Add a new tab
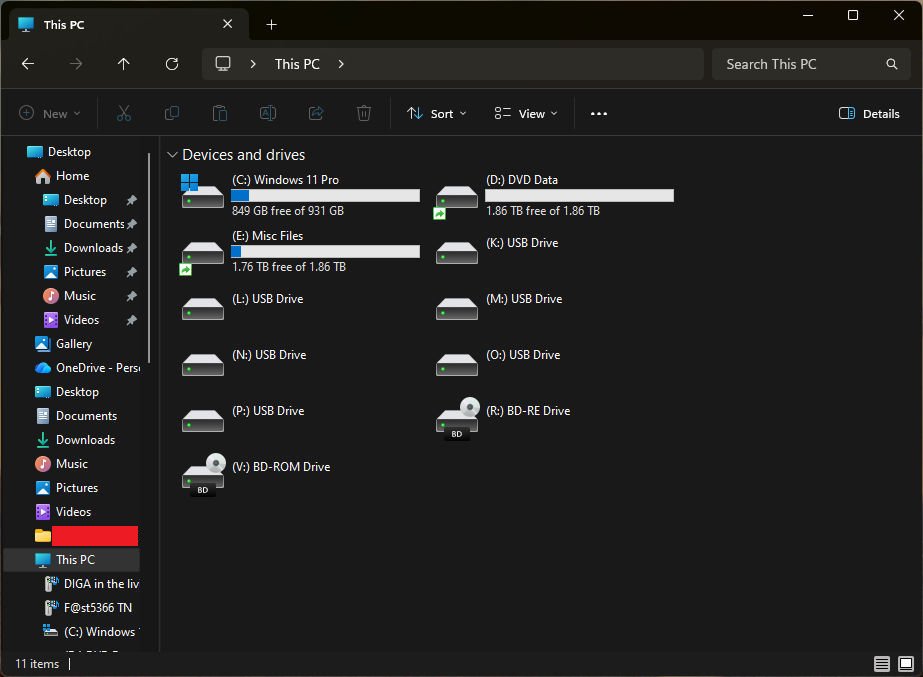 271,24
